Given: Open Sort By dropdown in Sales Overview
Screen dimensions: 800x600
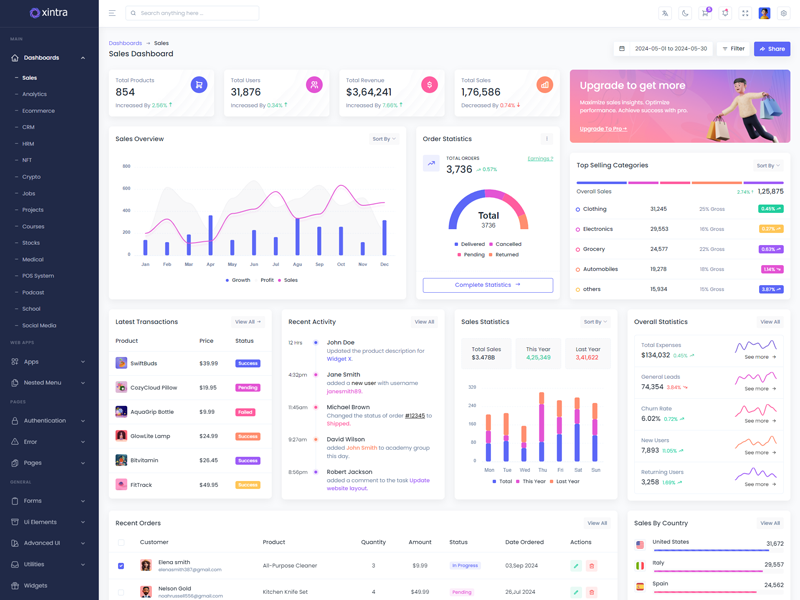Looking at the screenshot, I should [x=384, y=139].
